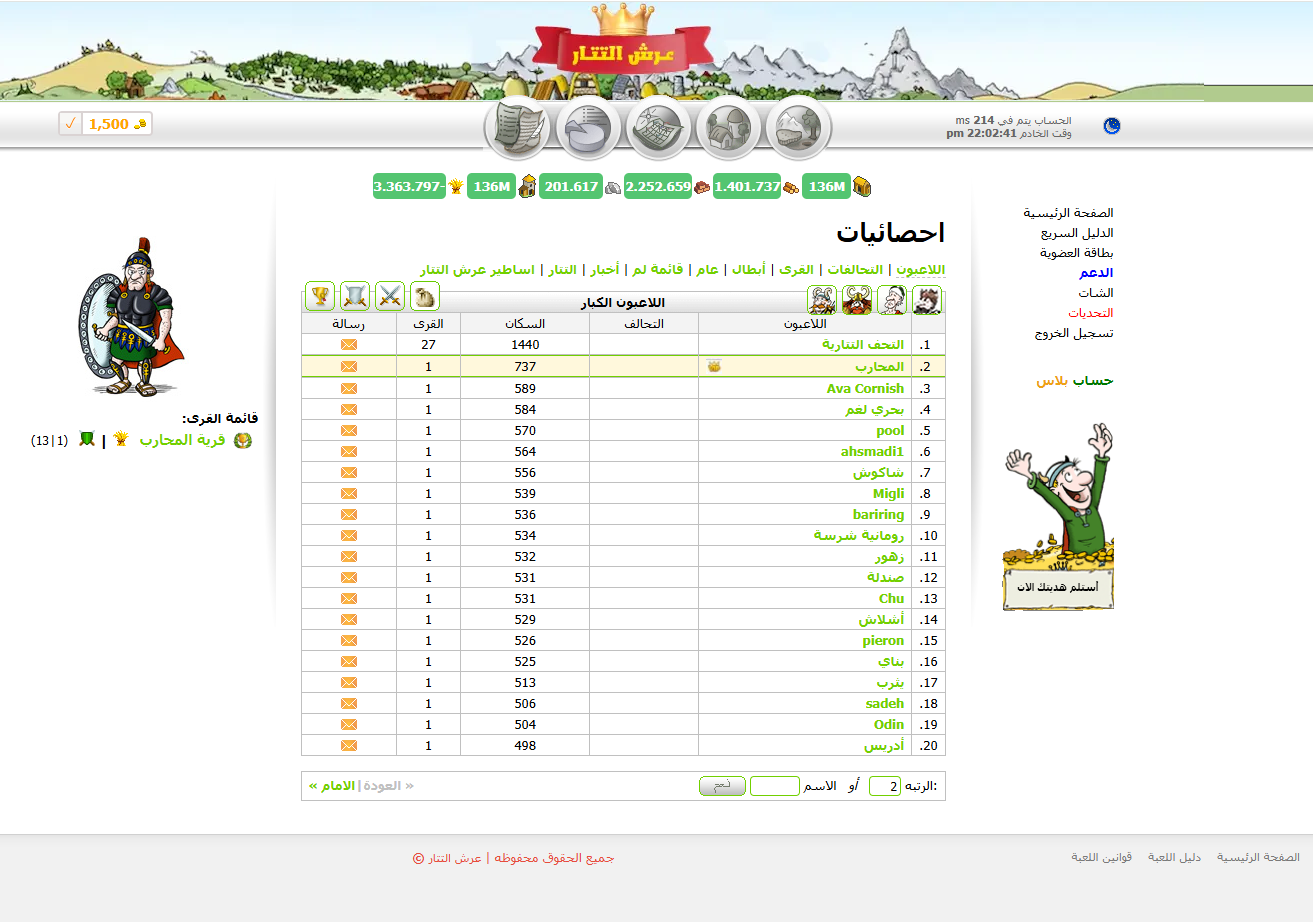Open the village resource fields icon
The image size is (1313, 922).
tap(798, 130)
